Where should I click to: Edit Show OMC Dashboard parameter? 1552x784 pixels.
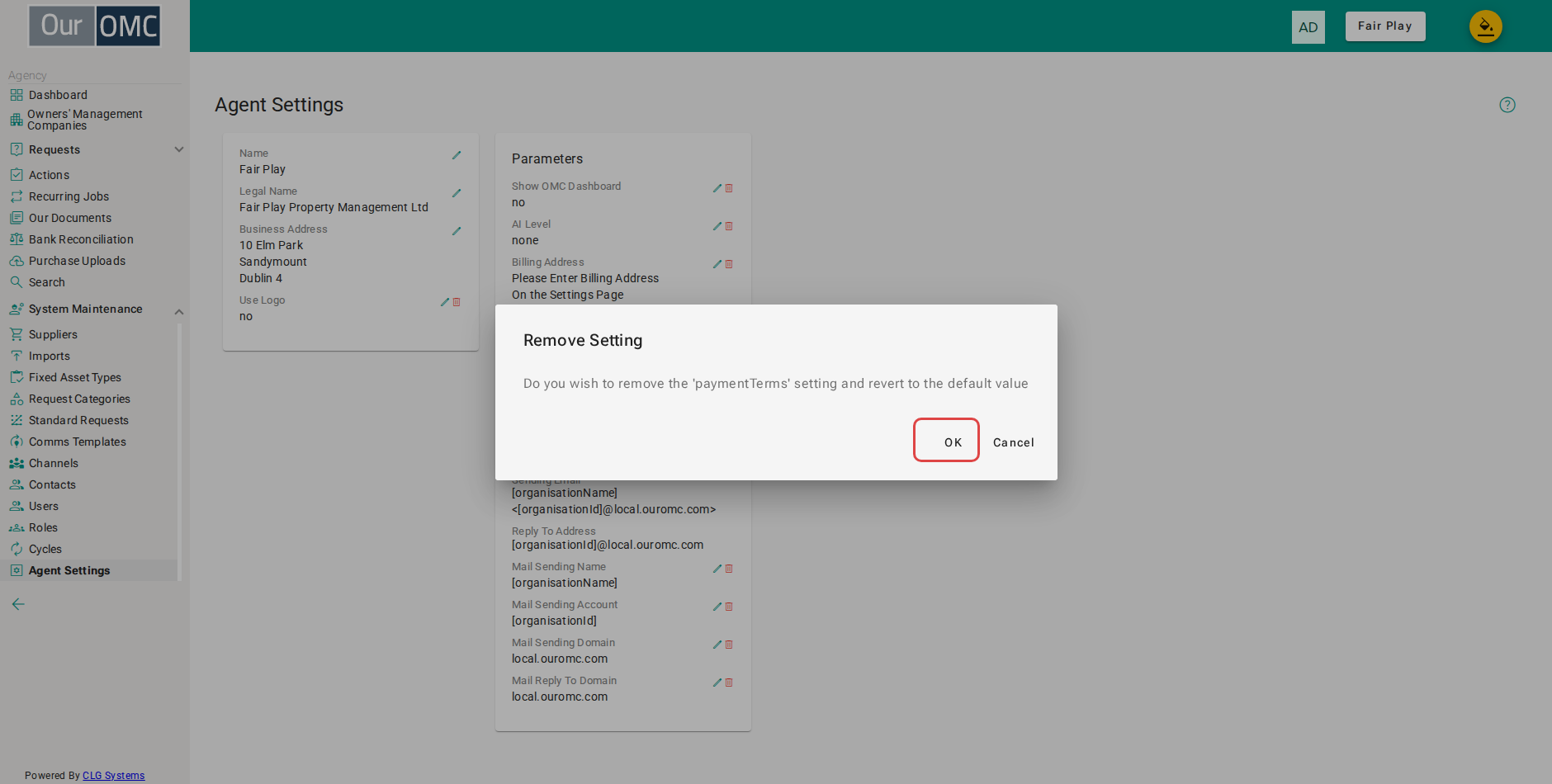pos(717,188)
